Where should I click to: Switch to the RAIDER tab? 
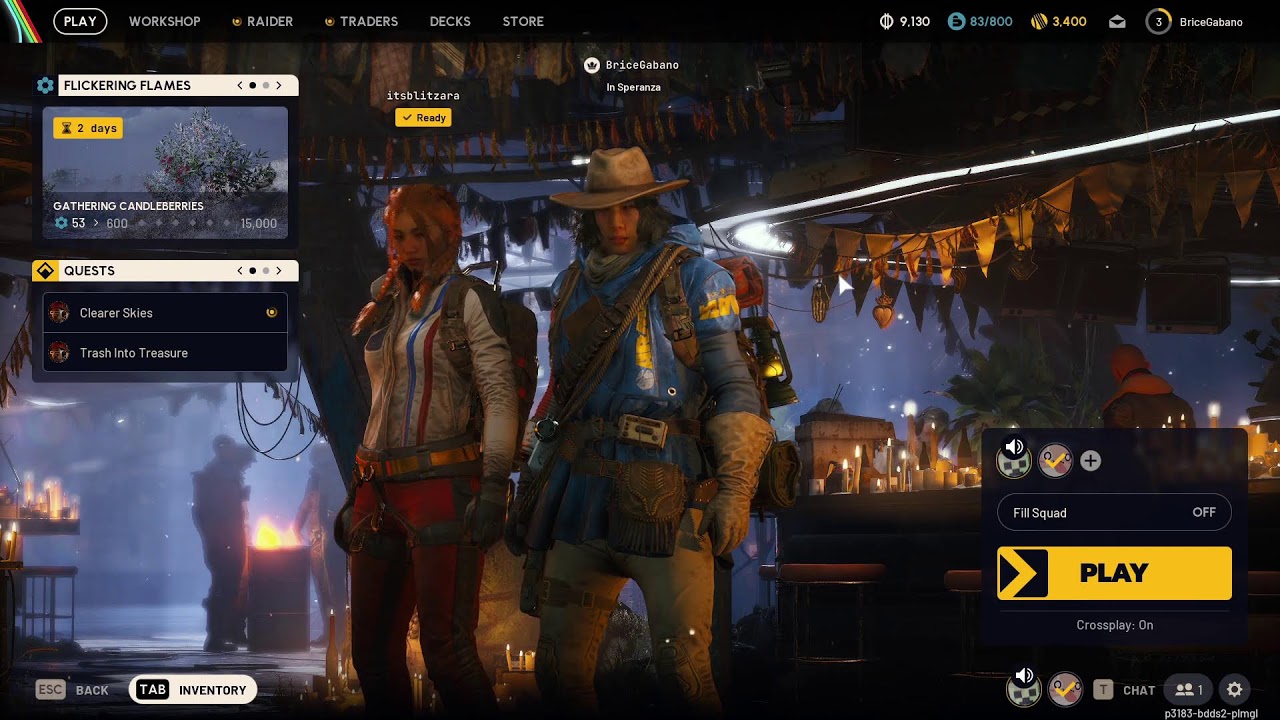pos(270,21)
